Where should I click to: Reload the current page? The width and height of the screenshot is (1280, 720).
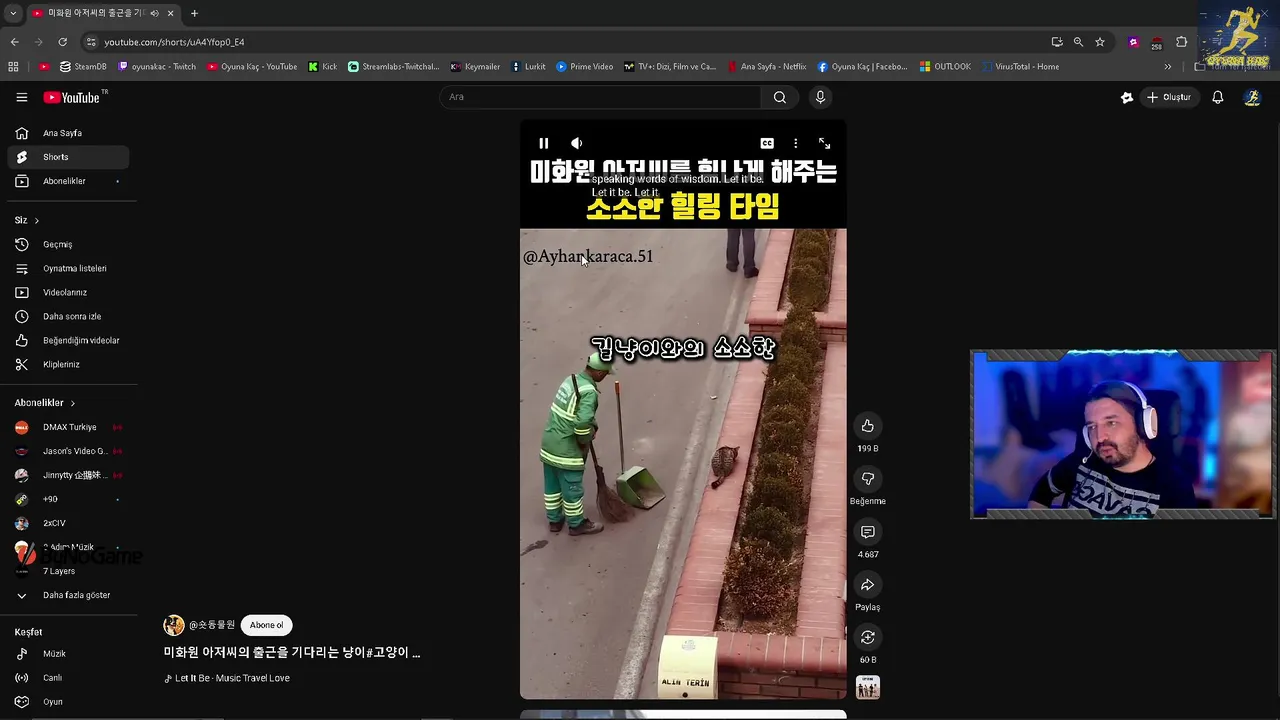tap(62, 42)
